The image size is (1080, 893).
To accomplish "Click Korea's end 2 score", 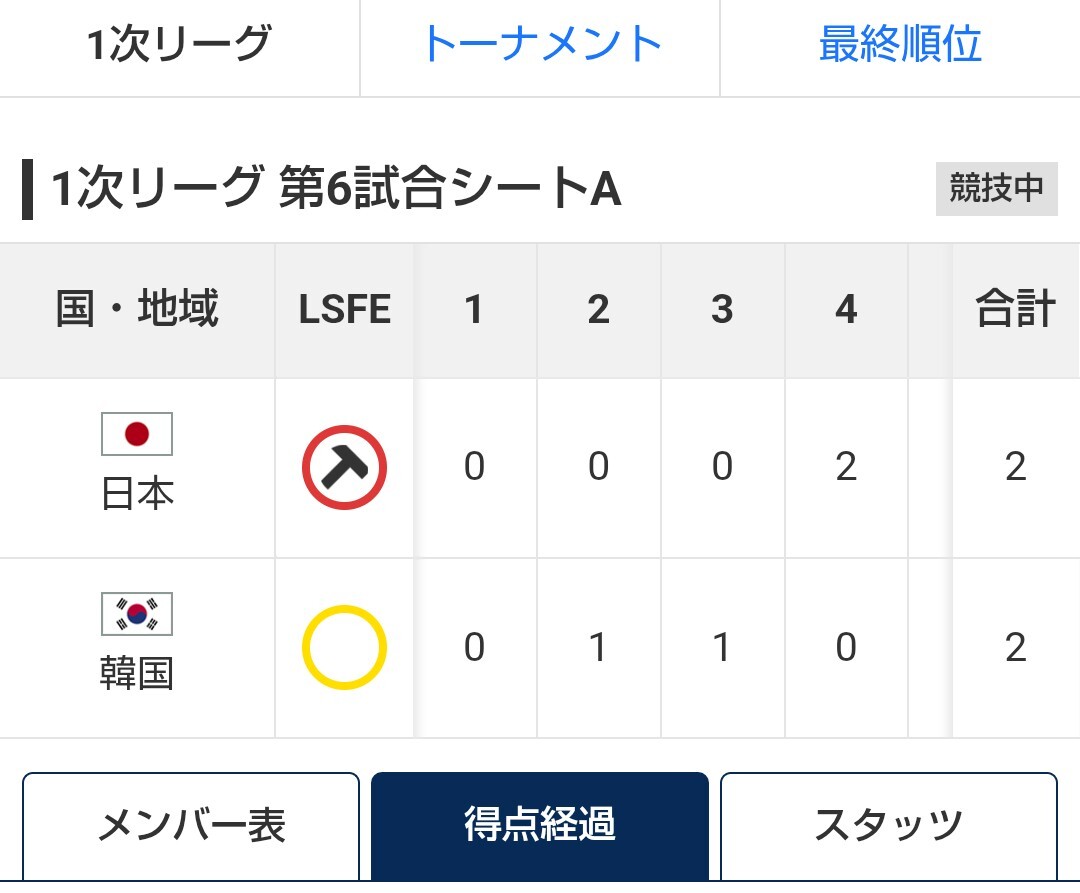I will (598, 648).
